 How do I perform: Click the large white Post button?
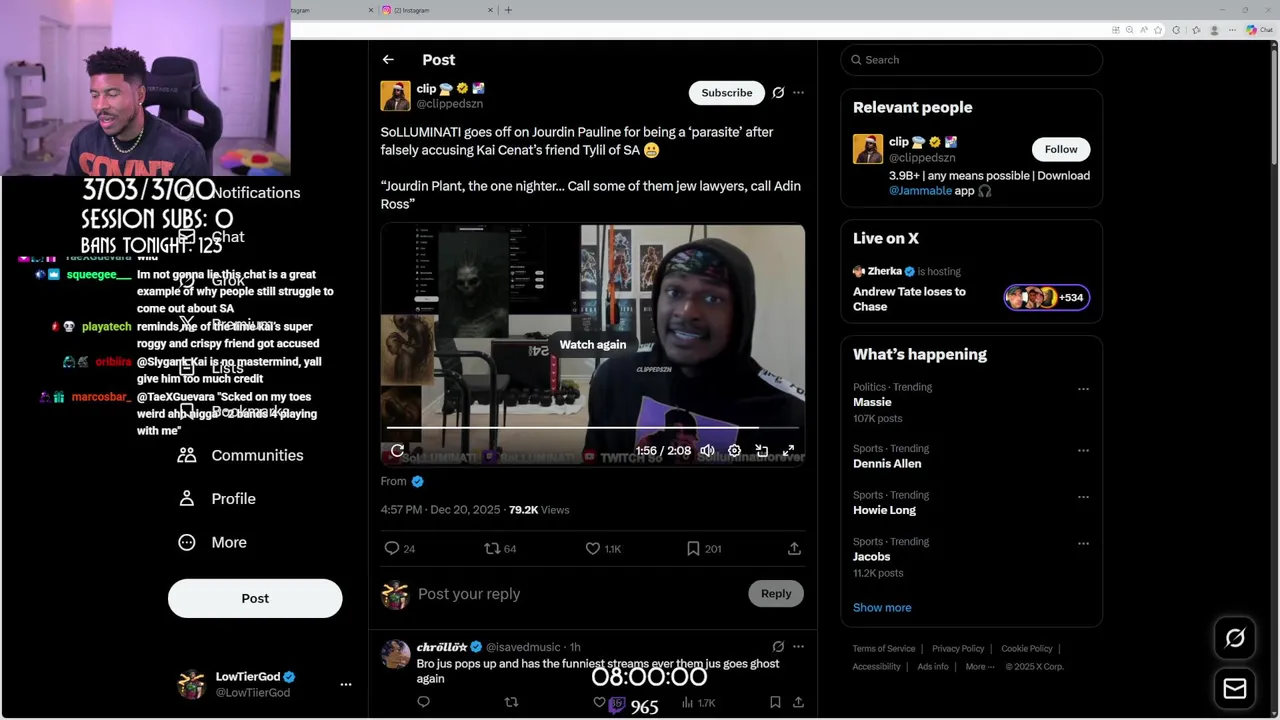[x=255, y=598]
